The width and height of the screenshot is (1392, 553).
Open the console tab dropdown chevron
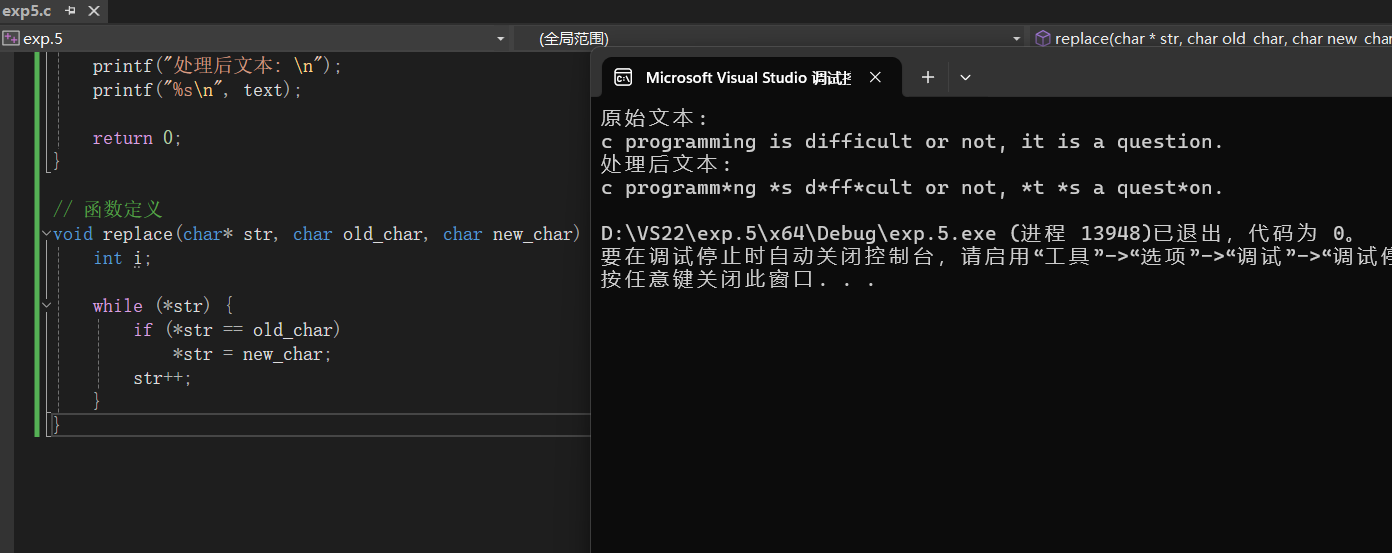click(965, 77)
